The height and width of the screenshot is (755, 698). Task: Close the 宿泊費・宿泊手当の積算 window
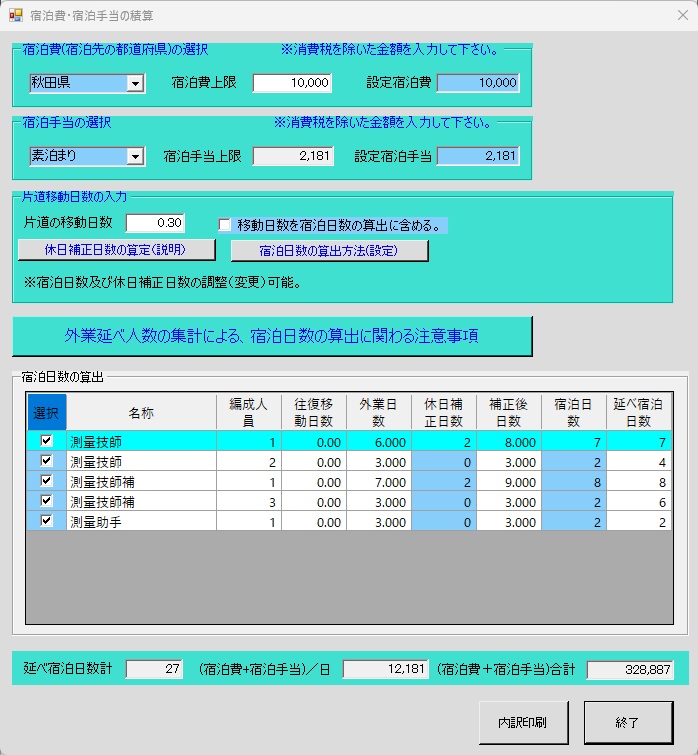[683, 16]
